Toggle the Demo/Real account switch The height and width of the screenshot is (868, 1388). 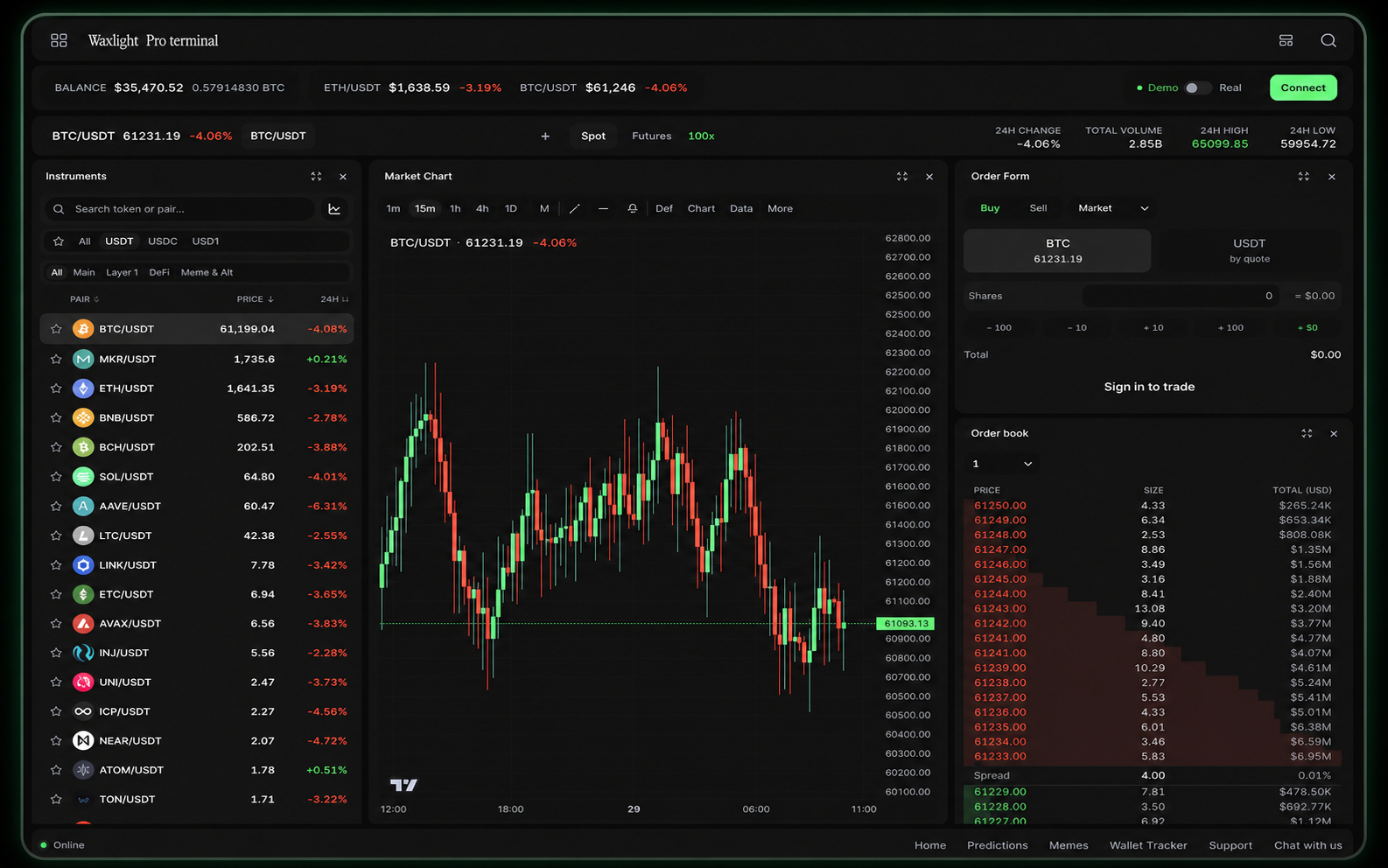pos(1197,87)
